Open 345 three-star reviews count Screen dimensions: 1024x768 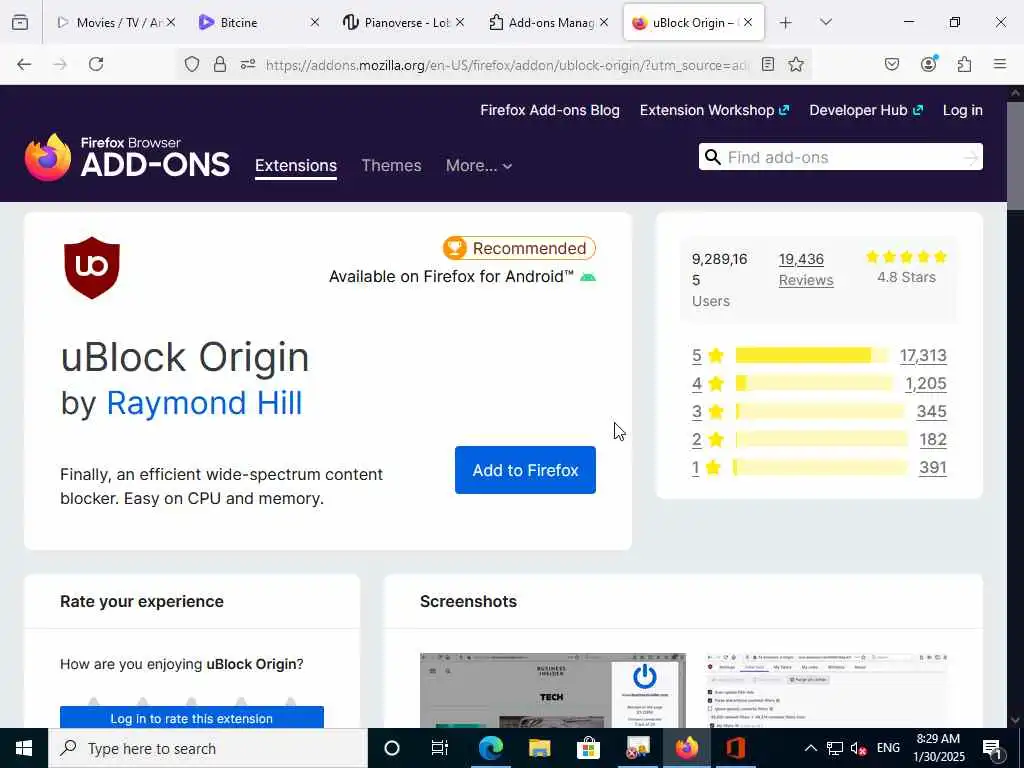pyautogui.click(x=931, y=411)
